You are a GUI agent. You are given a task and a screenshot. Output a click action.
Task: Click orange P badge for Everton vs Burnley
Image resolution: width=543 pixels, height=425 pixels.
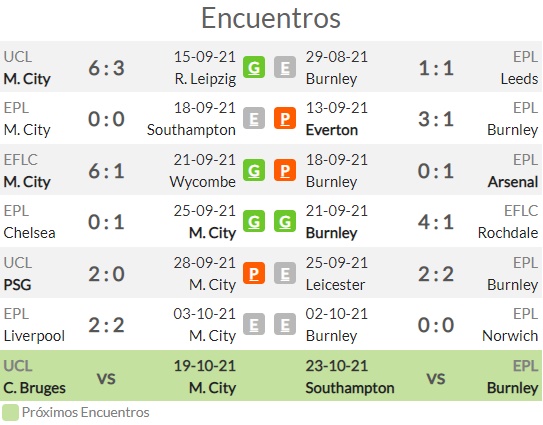(285, 118)
